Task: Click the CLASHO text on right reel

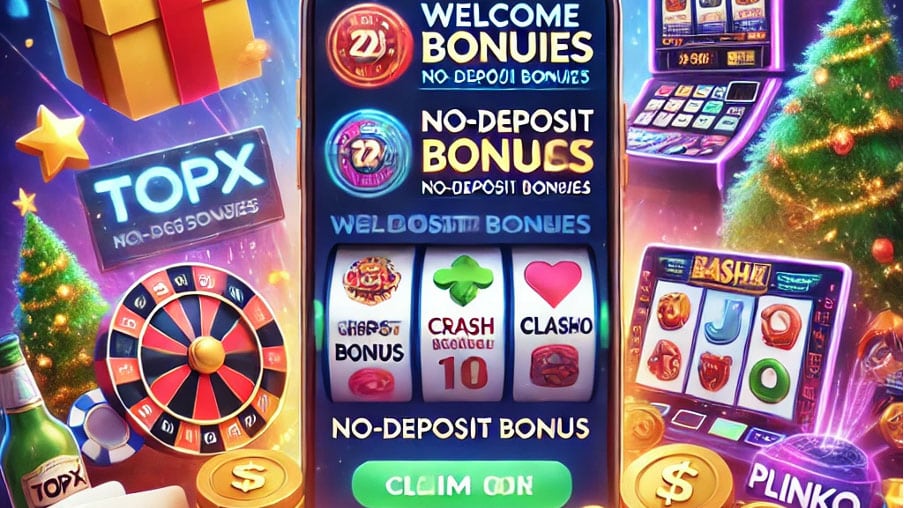Action: [x=556, y=326]
